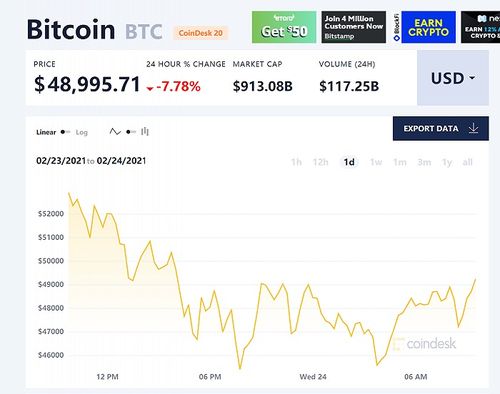Click the download arrow icon on Export Data
500x394 pixels.
[473, 128]
